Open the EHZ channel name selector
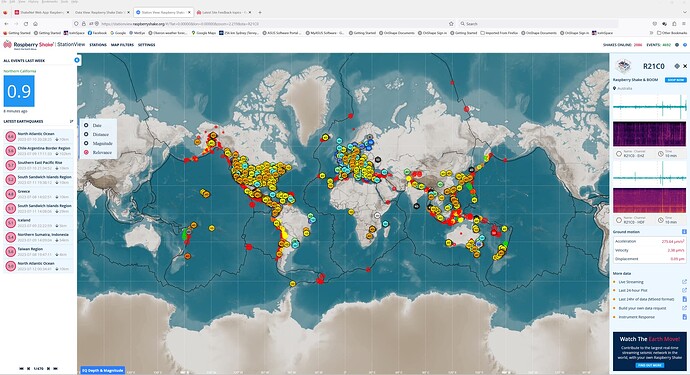The height and width of the screenshot is (375, 690). [x=631, y=154]
